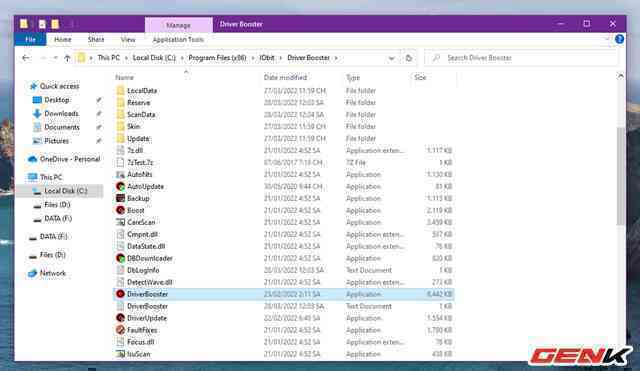Click the DriverUpdate application icon
This screenshot has height=371, width=640.
pyautogui.click(x=120, y=318)
